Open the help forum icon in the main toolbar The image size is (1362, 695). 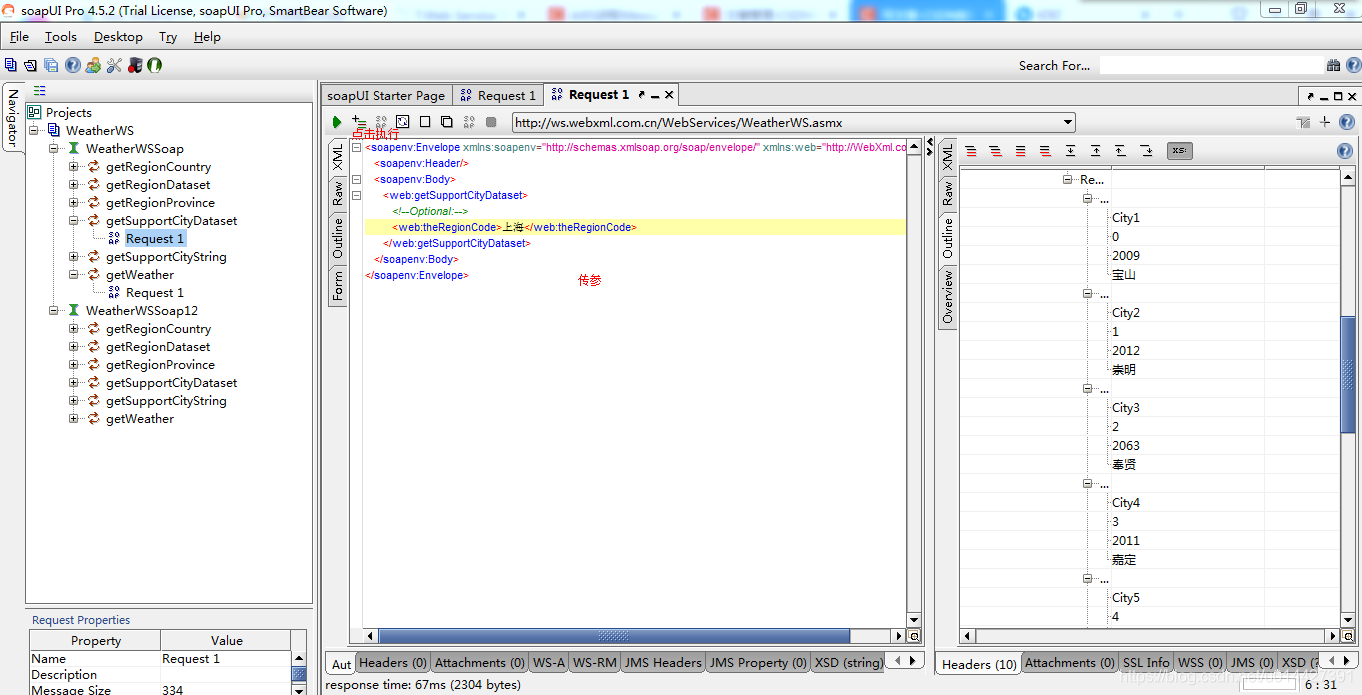(73, 65)
